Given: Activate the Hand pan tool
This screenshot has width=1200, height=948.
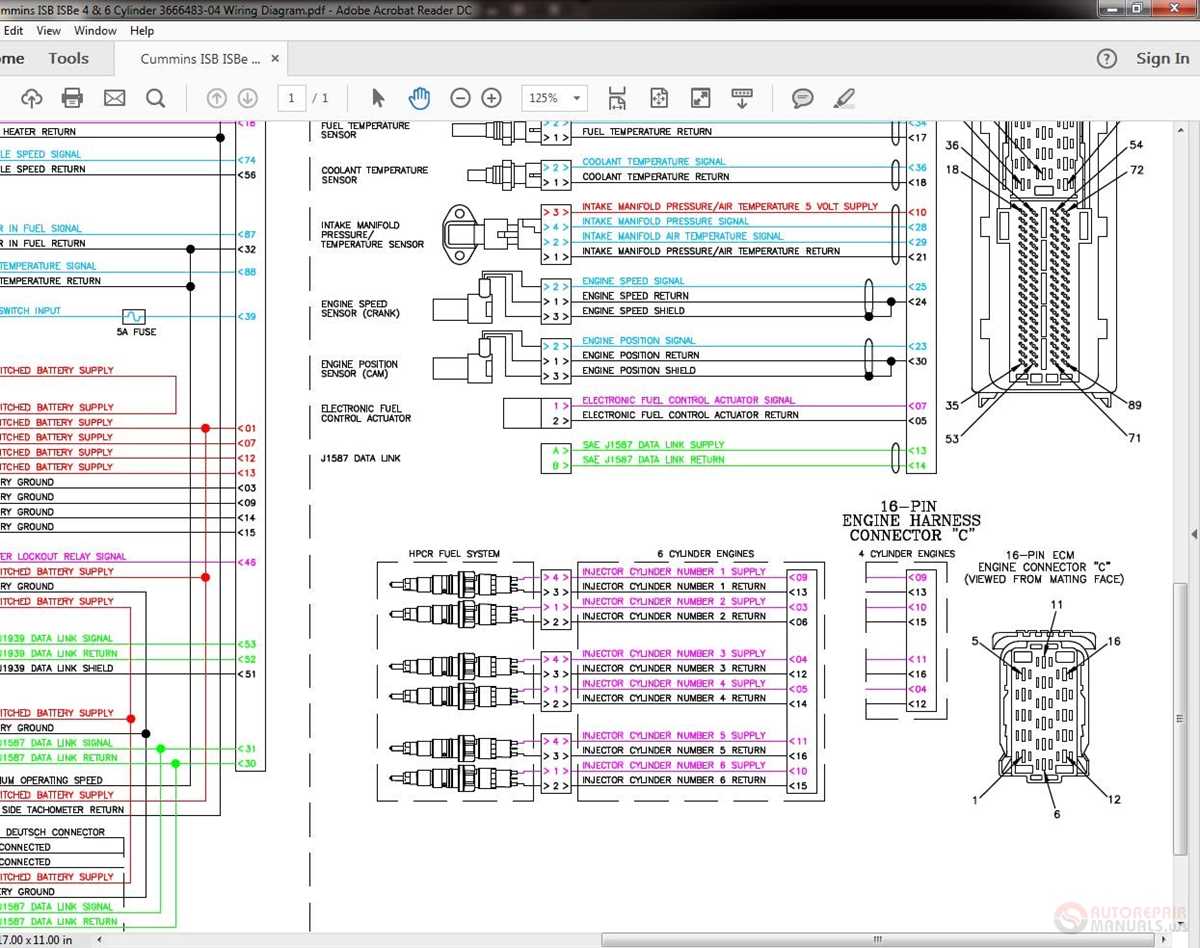Looking at the screenshot, I should coord(419,98).
